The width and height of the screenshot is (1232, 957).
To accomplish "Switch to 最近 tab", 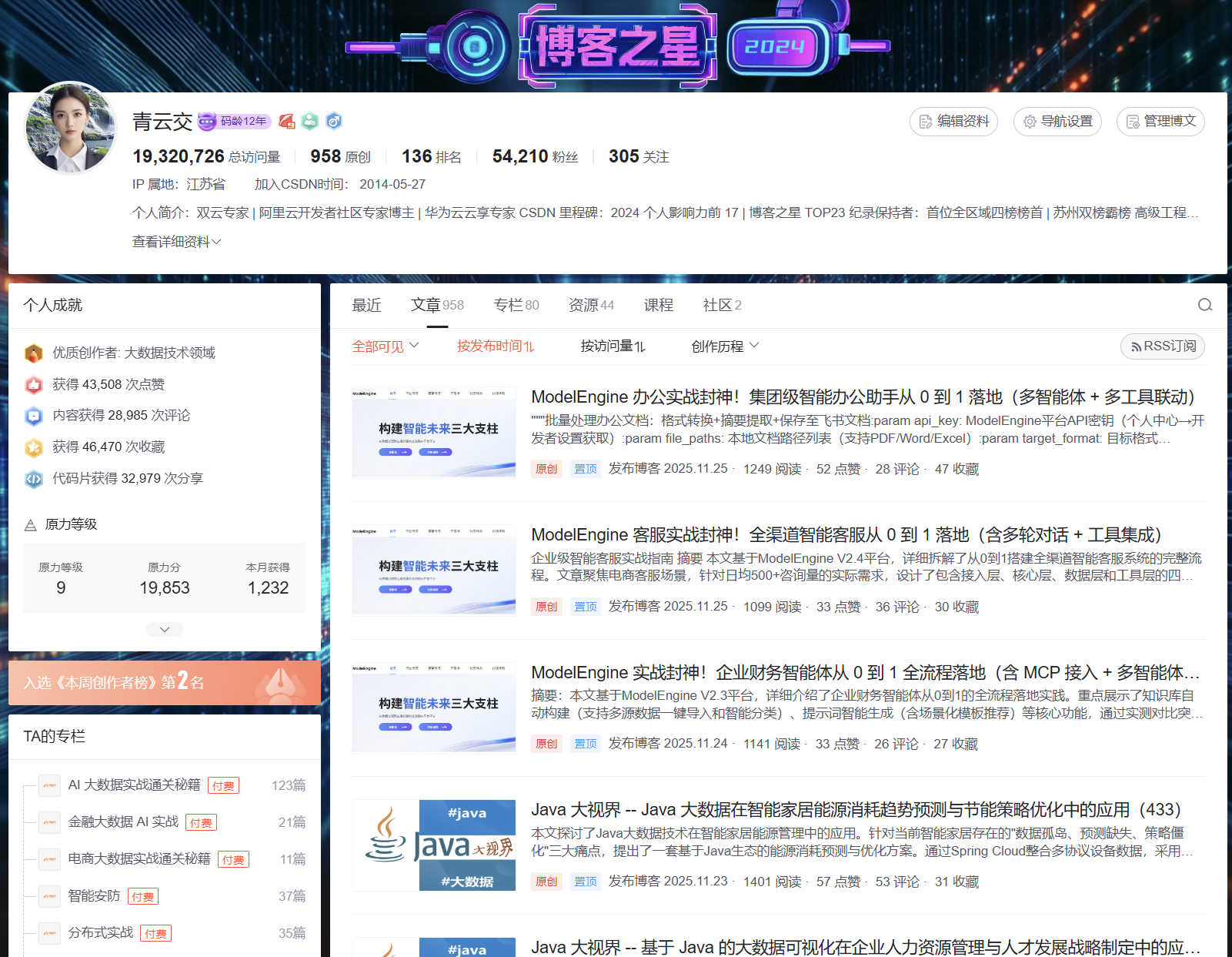I will point(366,306).
